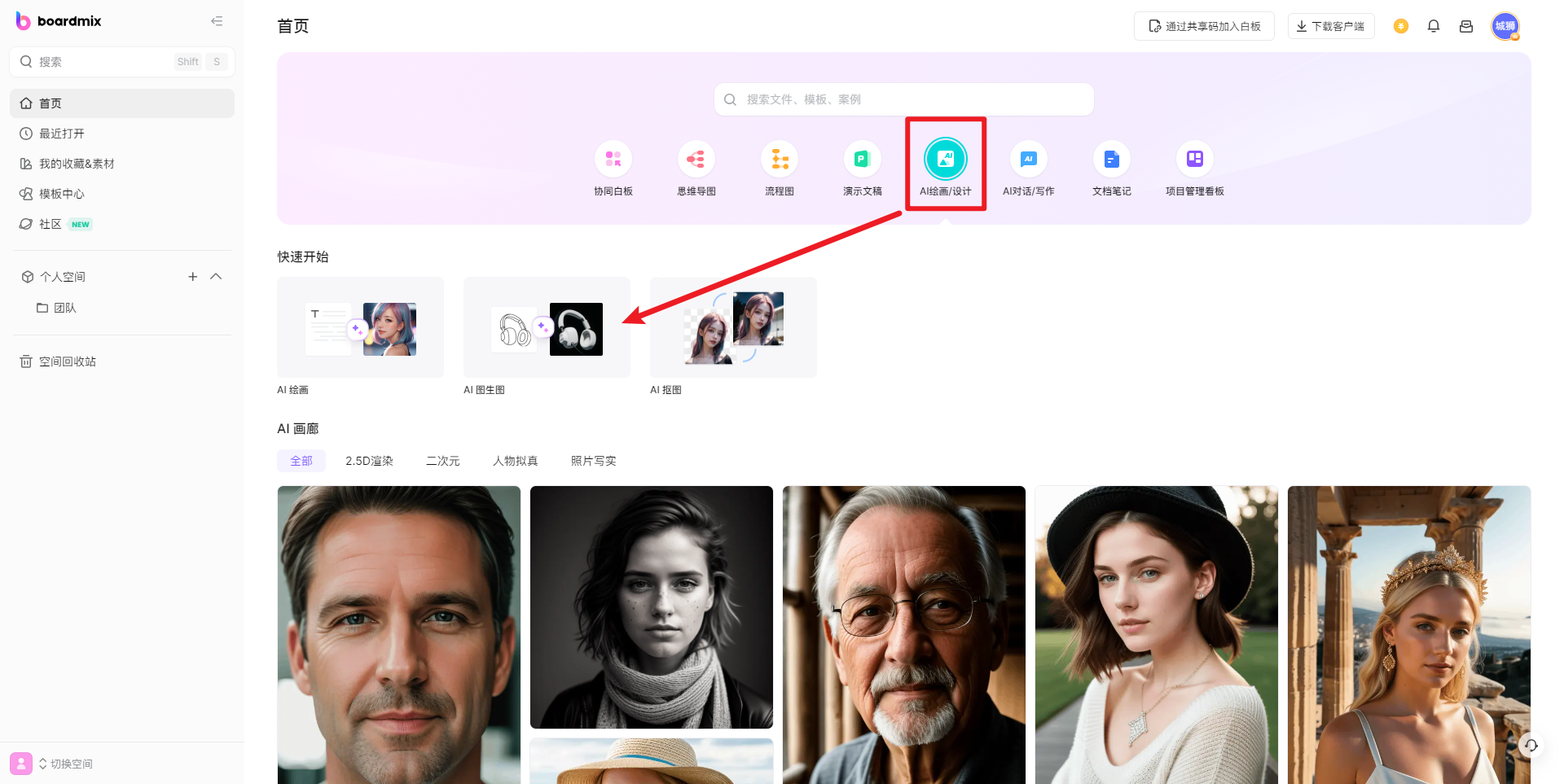This screenshot has width=1564, height=784.
Task: Select the 照片写实 gallery tab
Action: pyautogui.click(x=594, y=461)
